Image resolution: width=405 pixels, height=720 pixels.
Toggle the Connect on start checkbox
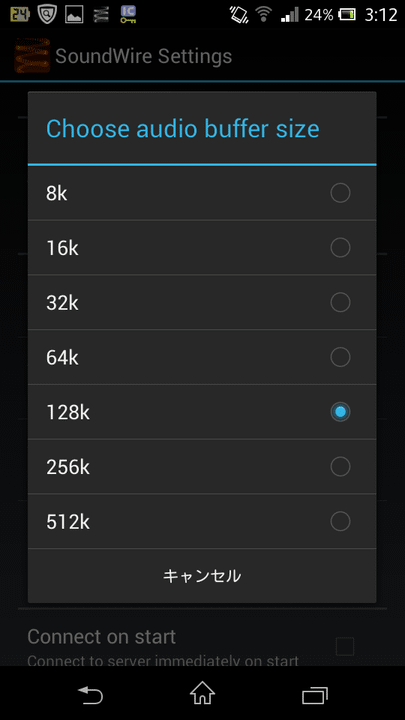[x=345, y=647]
